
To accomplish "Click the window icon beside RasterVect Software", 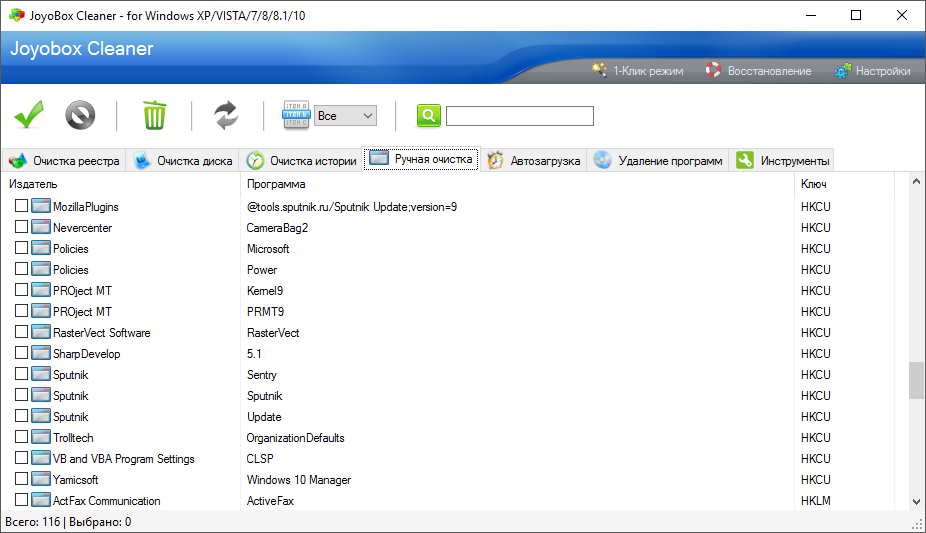I will point(41,332).
